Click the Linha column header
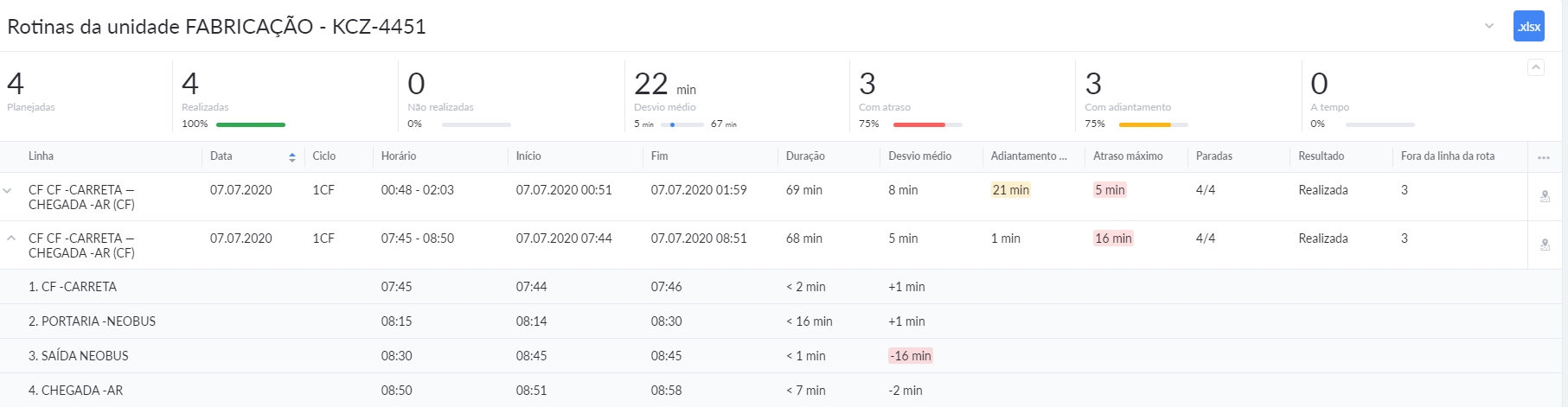 click(42, 156)
